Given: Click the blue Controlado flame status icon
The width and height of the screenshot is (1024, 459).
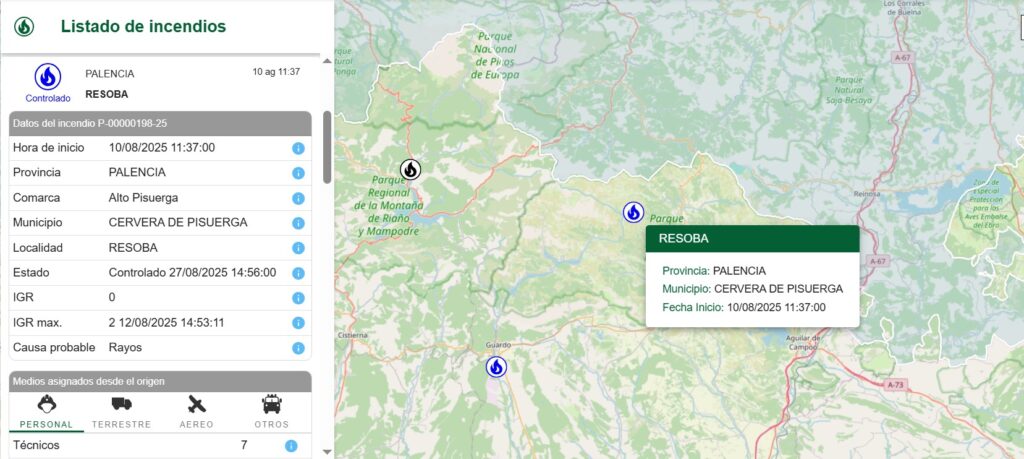Looking at the screenshot, I should click(48, 77).
